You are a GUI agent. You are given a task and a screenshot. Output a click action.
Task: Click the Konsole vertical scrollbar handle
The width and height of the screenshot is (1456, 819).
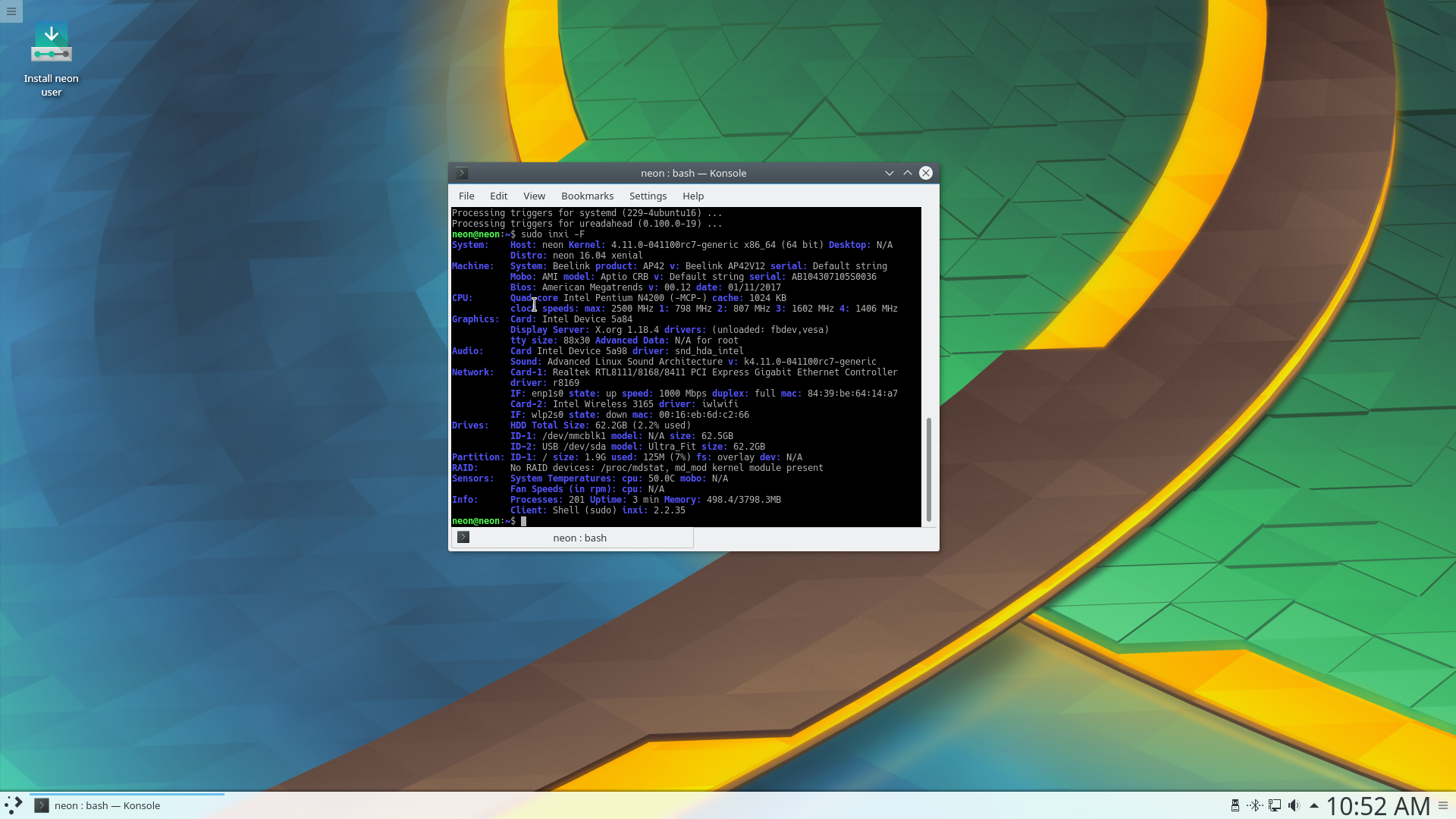coord(929,469)
